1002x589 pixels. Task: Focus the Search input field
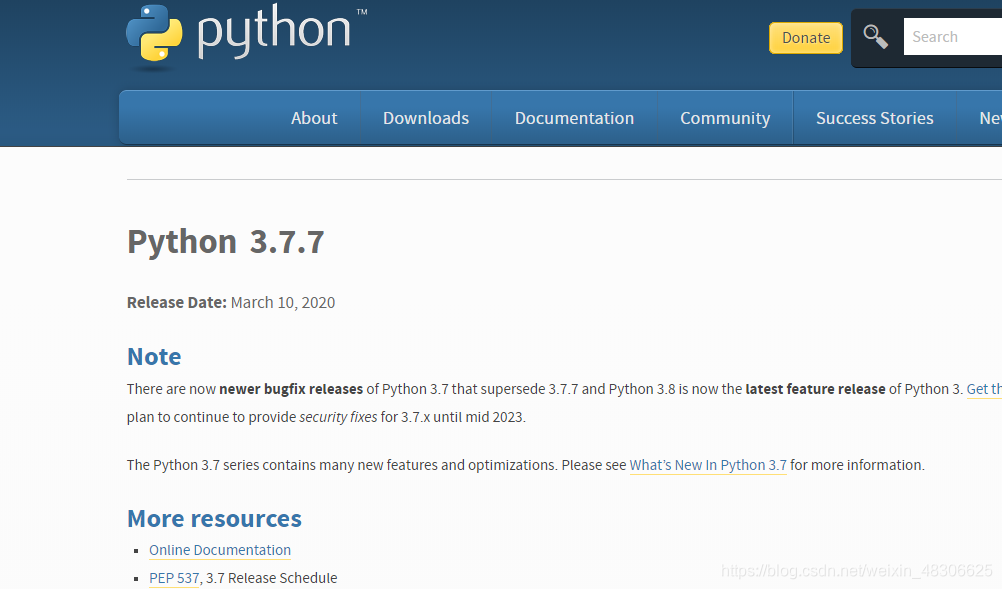tap(953, 36)
